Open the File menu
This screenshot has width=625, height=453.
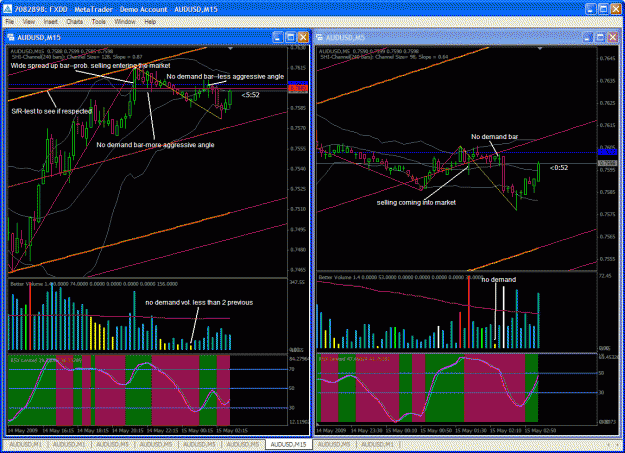click(x=10, y=22)
